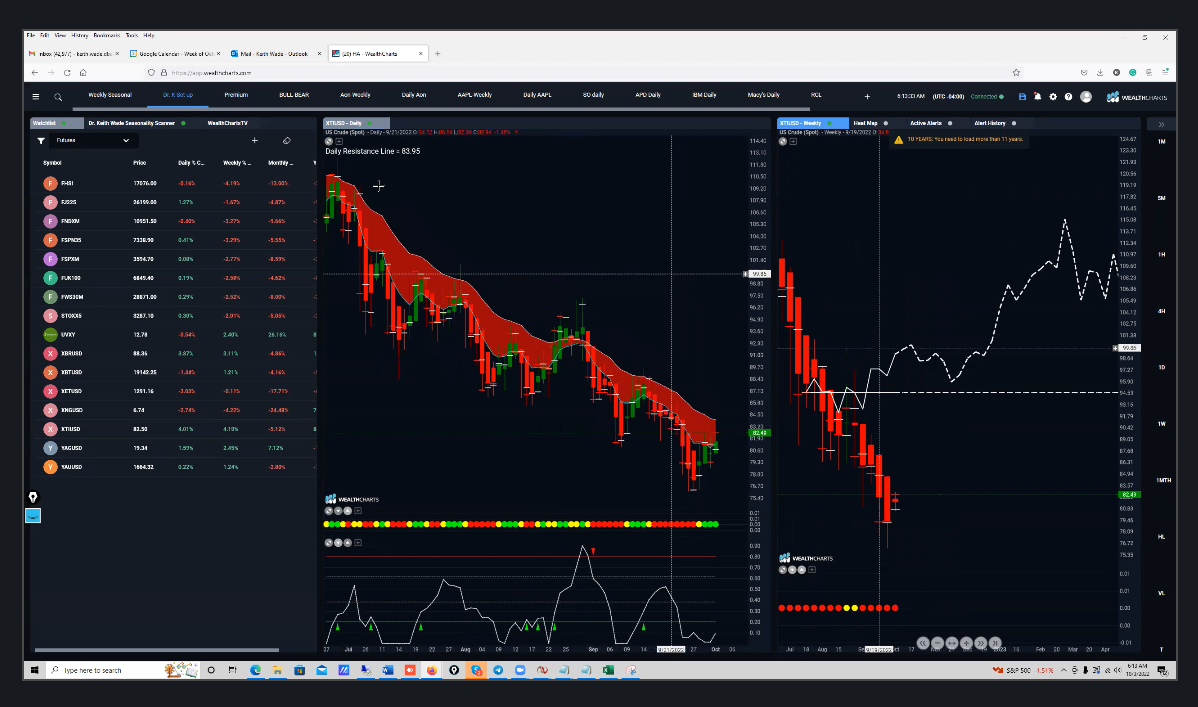
Task: Open the Futures watchlist dropdown
Action: [93, 141]
